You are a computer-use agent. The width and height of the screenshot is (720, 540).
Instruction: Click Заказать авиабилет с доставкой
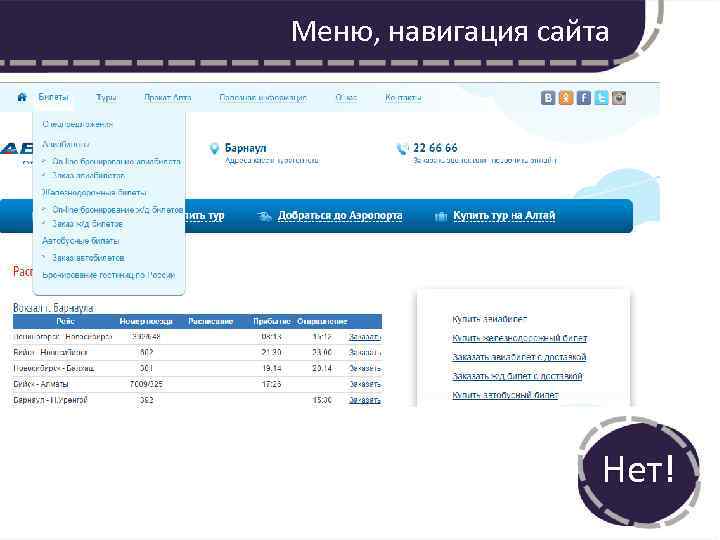point(519,357)
